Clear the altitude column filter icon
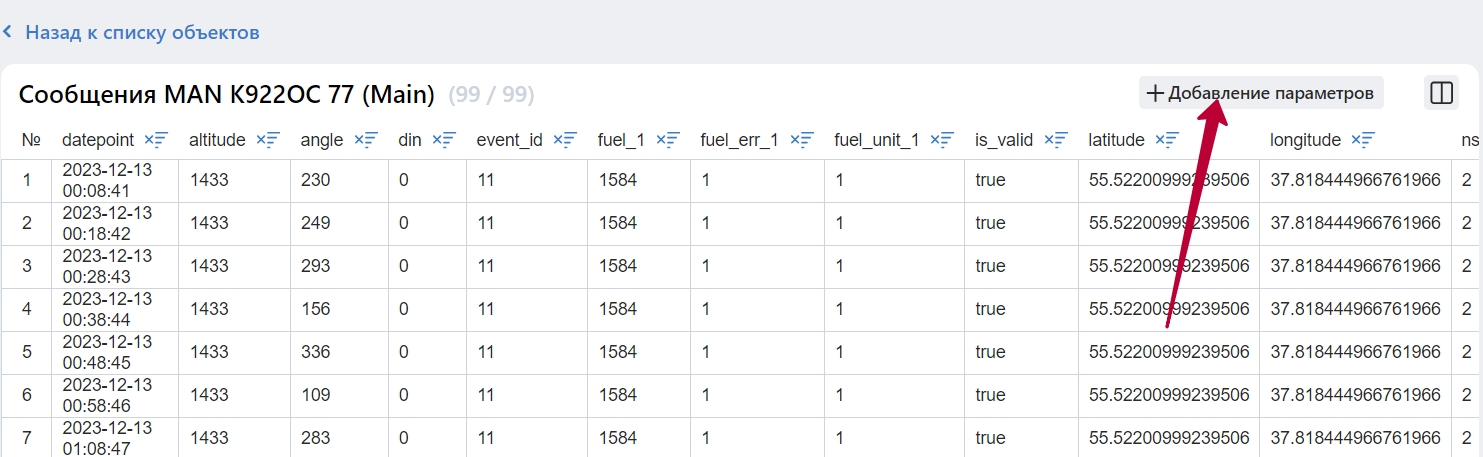The width and height of the screenshot is (1483, 457). click(x=268, y=140)
